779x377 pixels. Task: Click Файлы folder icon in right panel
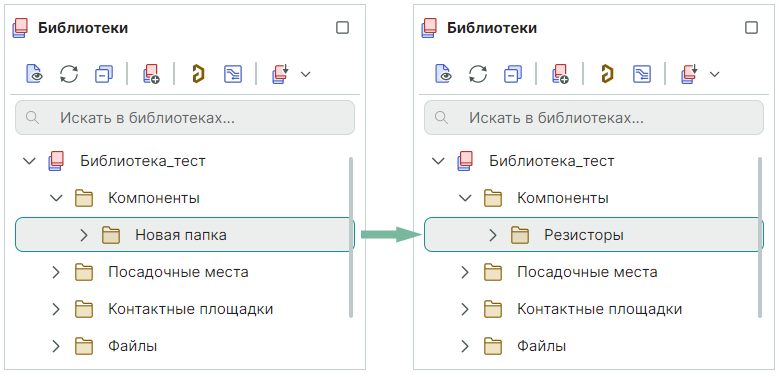[x=493, y=346]
